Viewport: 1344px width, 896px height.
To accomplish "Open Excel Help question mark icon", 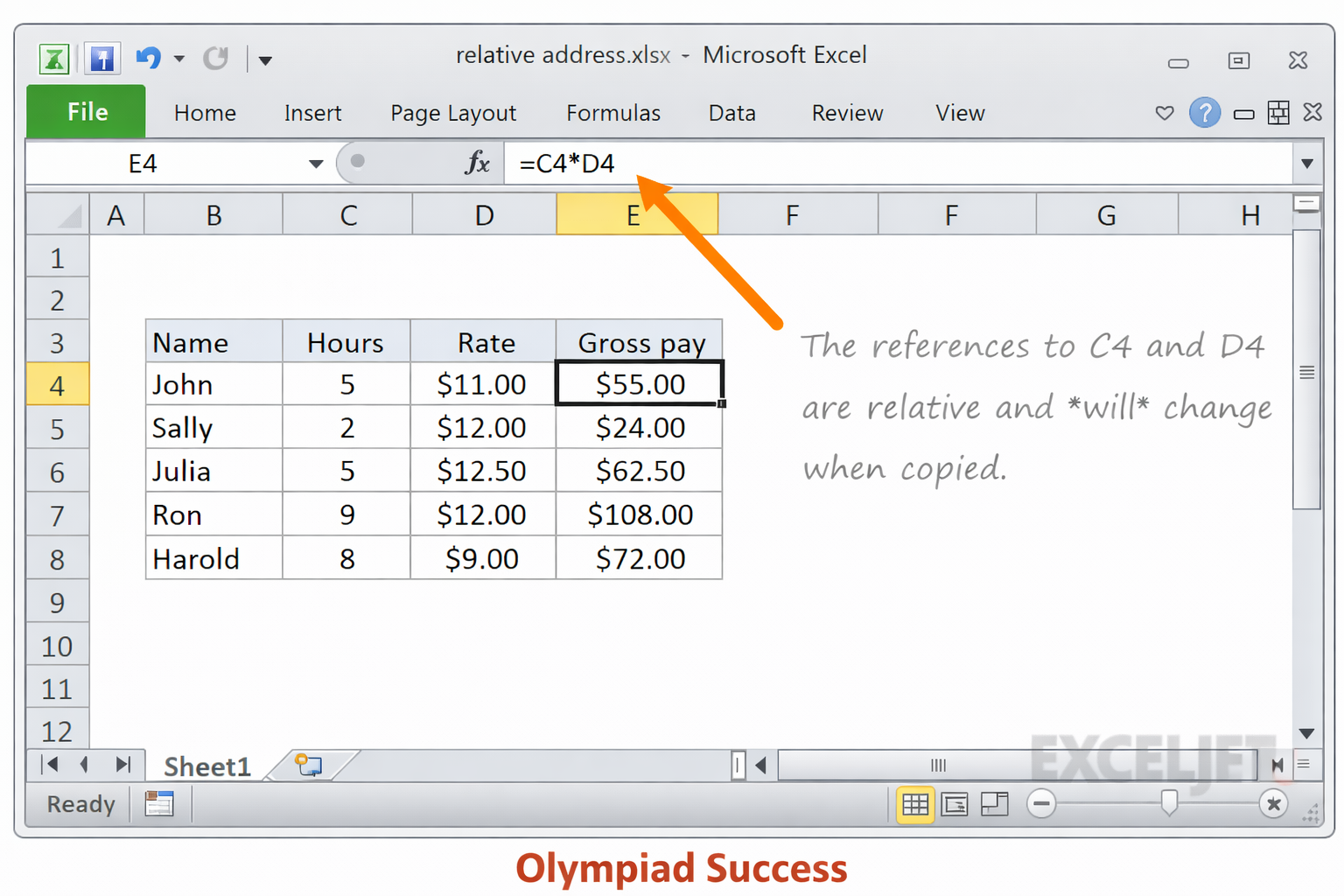I will click(1204, 113).
